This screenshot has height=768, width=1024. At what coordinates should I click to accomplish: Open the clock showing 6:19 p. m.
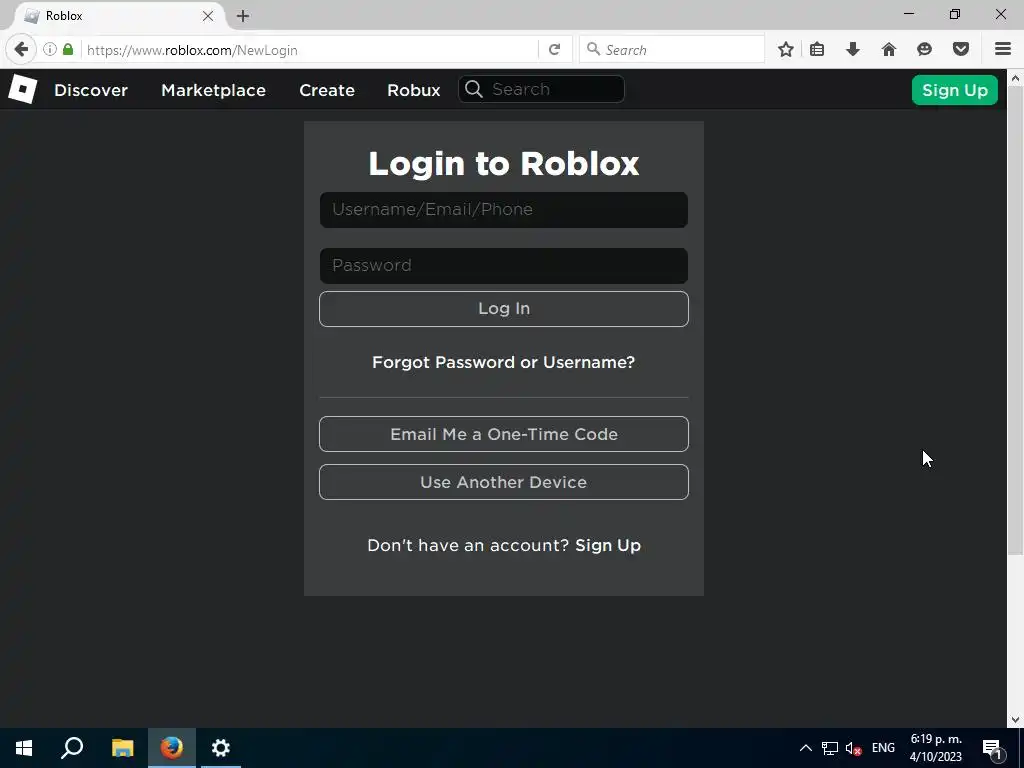click(936, 748)
